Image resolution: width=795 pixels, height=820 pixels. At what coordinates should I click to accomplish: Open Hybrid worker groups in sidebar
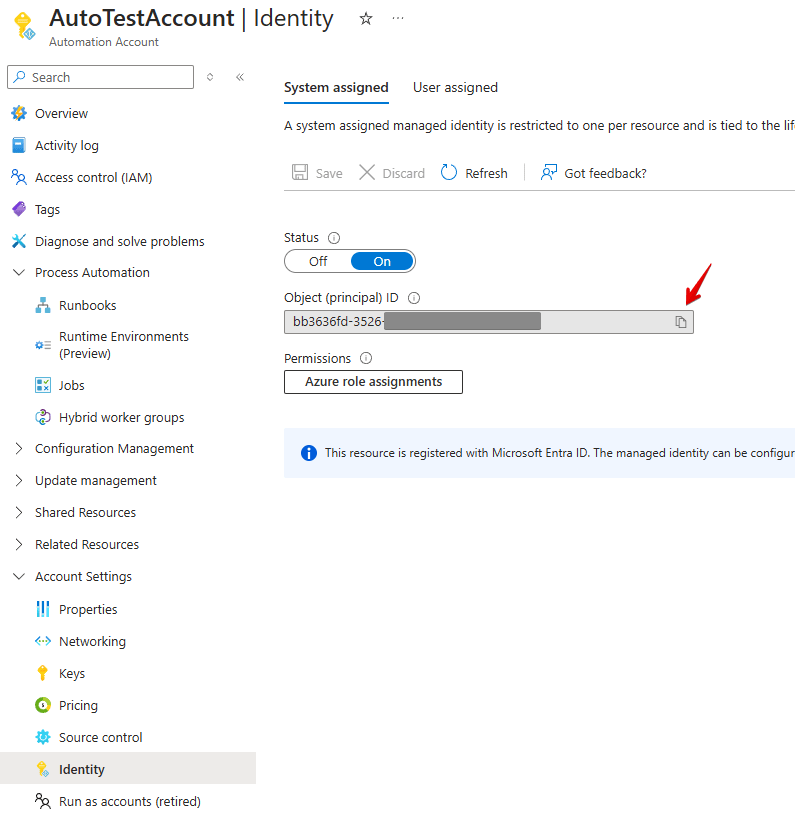click(x=121, y=417)
